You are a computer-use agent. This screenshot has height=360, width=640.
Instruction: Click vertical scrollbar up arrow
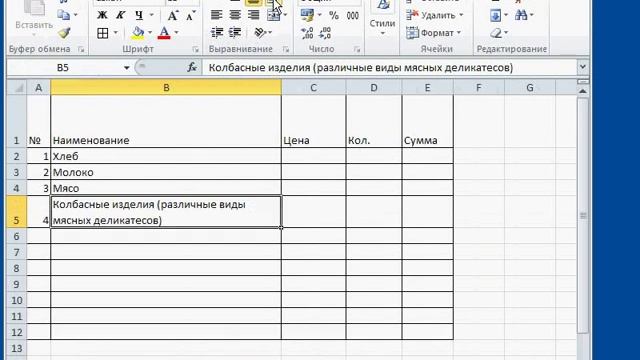(x=583, y=91)
